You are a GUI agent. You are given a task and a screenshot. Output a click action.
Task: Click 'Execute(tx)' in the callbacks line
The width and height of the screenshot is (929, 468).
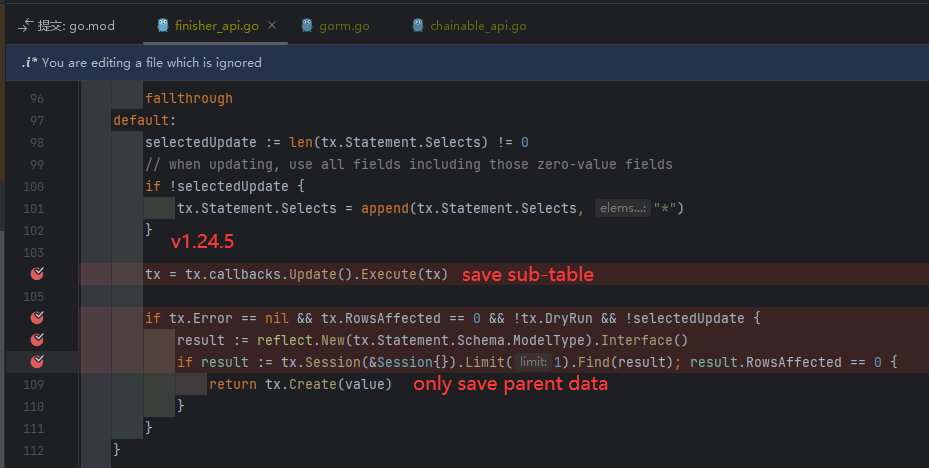click(404, 274)
